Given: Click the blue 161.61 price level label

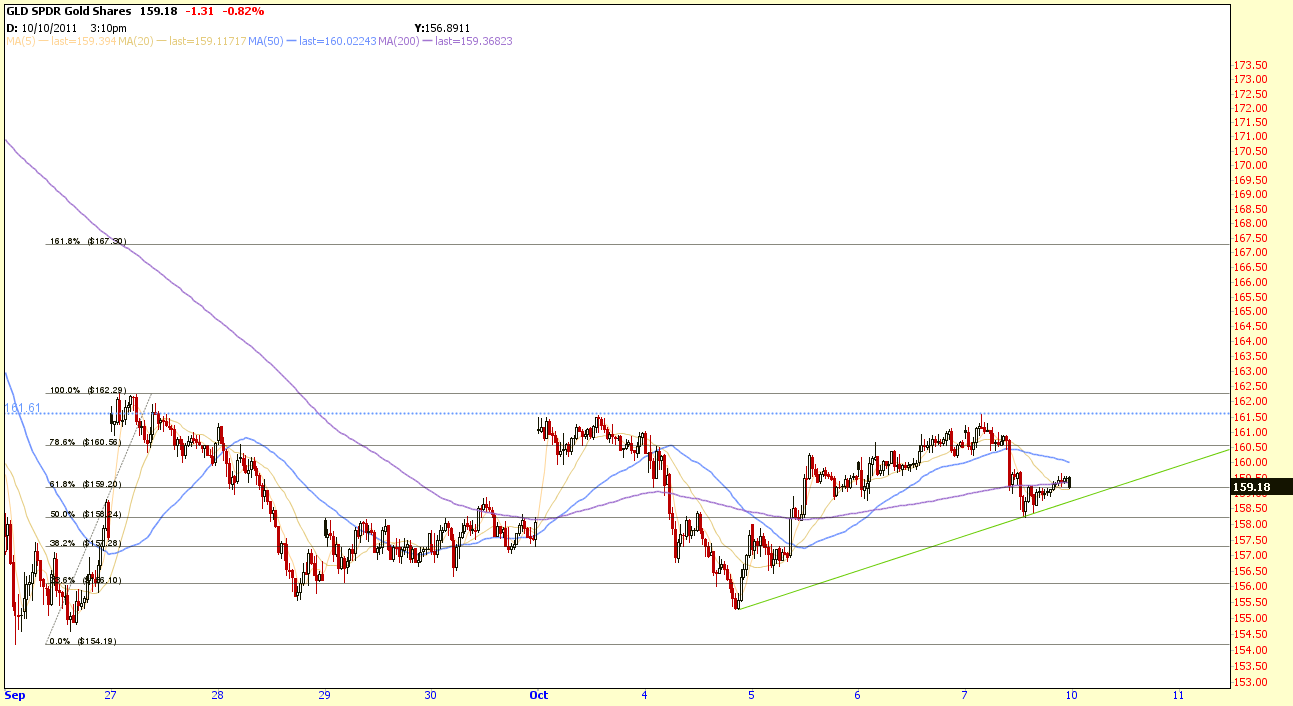Looking at the screenshot, I should pos(23,409).
